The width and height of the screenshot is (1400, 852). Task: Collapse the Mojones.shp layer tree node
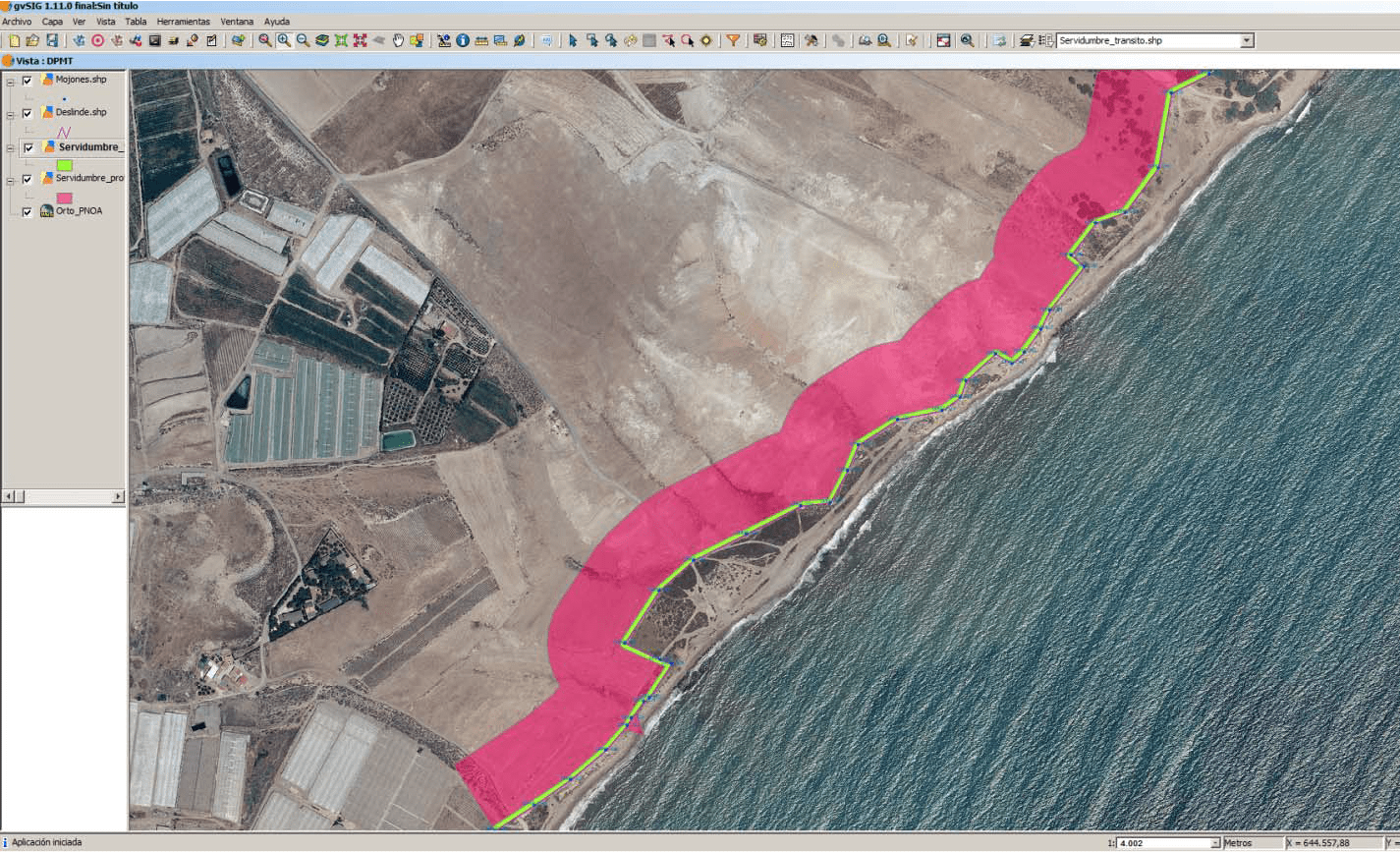(10, 82)
